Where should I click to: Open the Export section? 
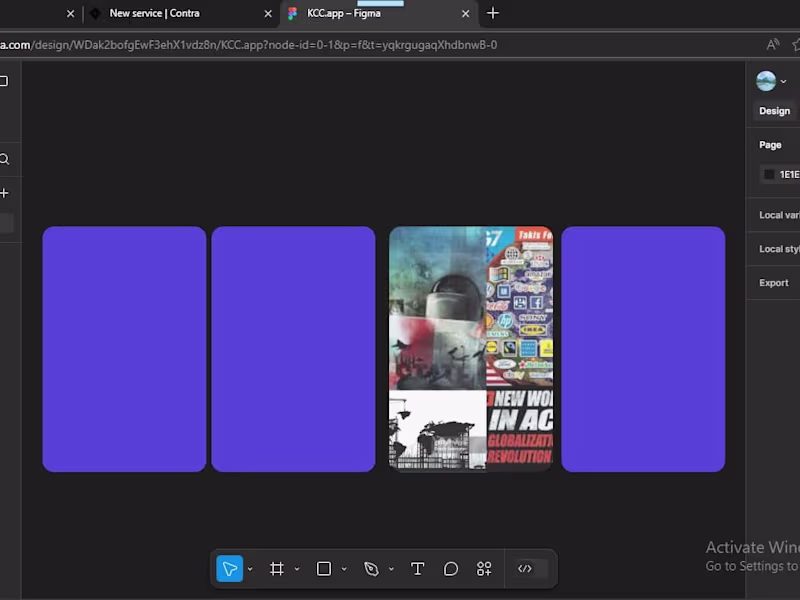[x=773, y=283]
